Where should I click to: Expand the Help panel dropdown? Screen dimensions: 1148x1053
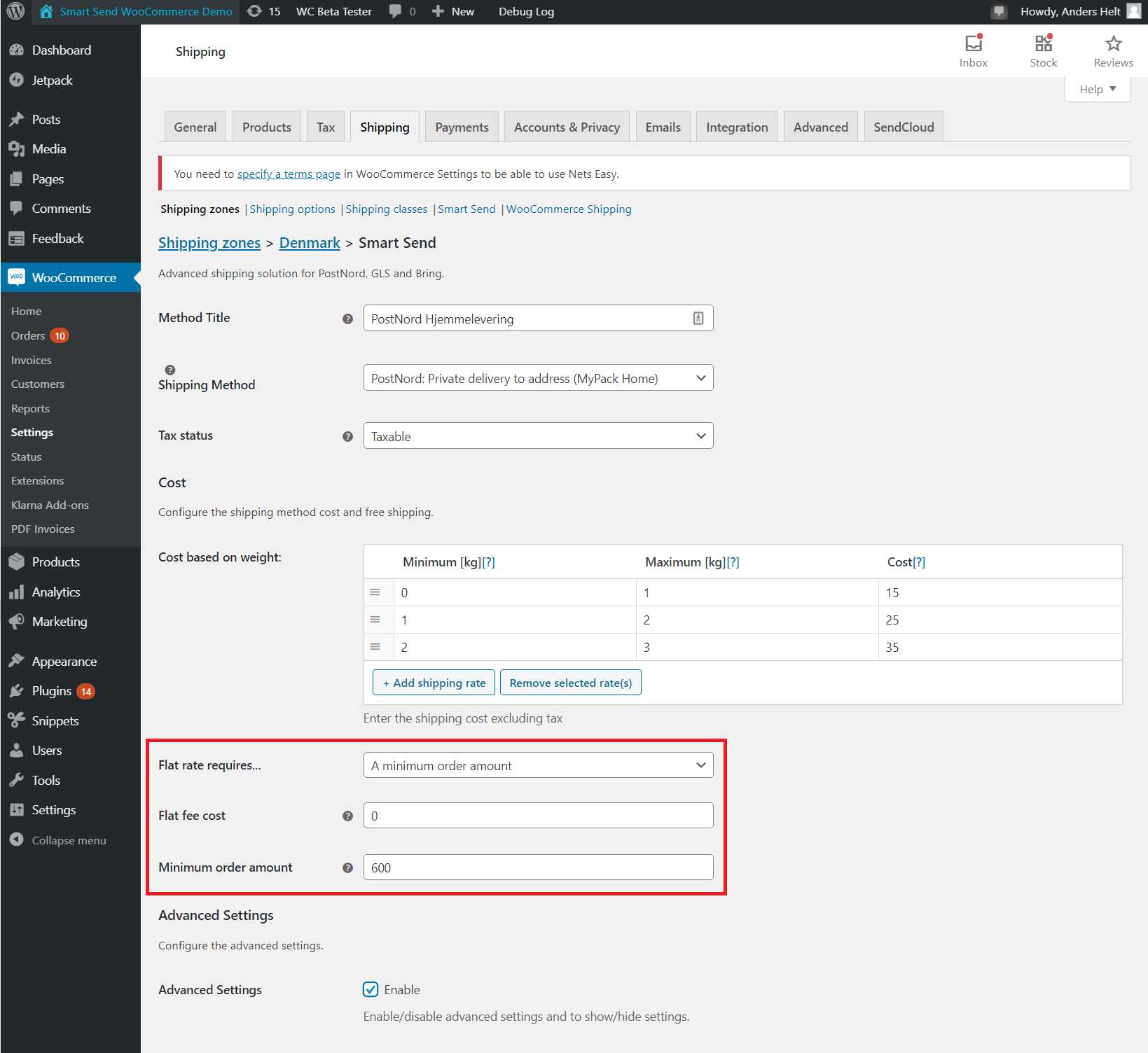(1098, 89)
